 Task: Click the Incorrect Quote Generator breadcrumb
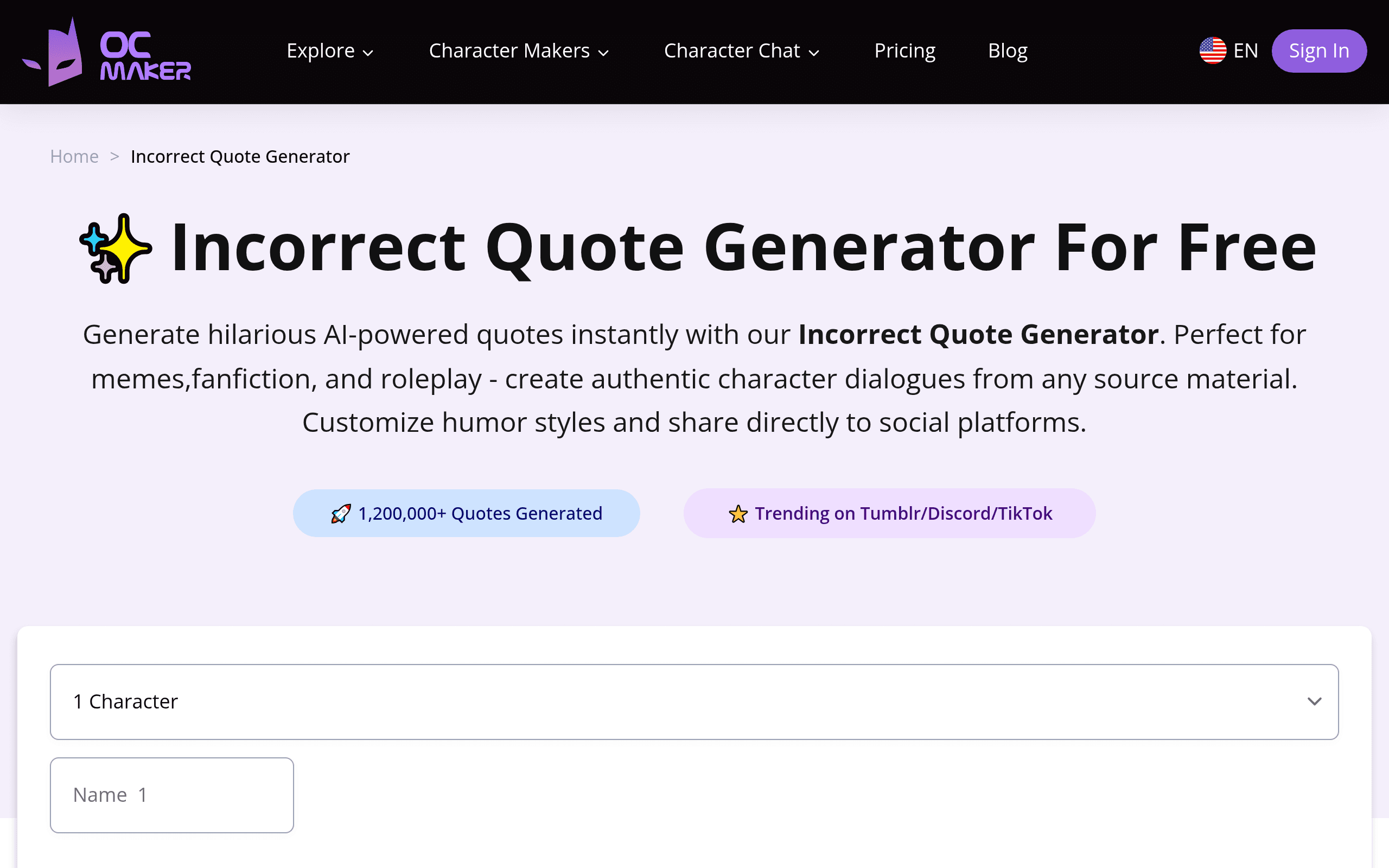[240, 156]
